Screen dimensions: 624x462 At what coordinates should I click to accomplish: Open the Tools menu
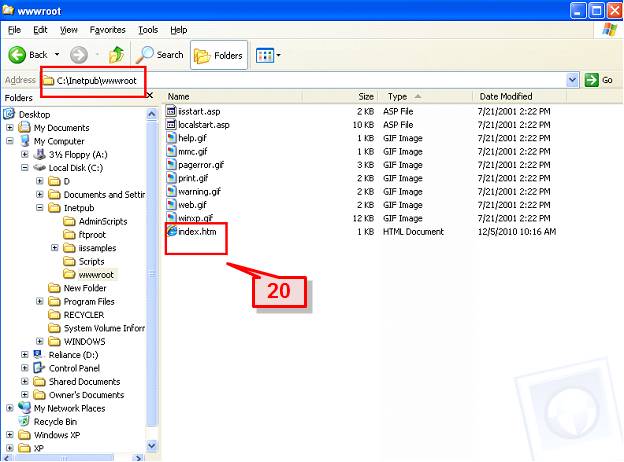[x=148, y=30]
